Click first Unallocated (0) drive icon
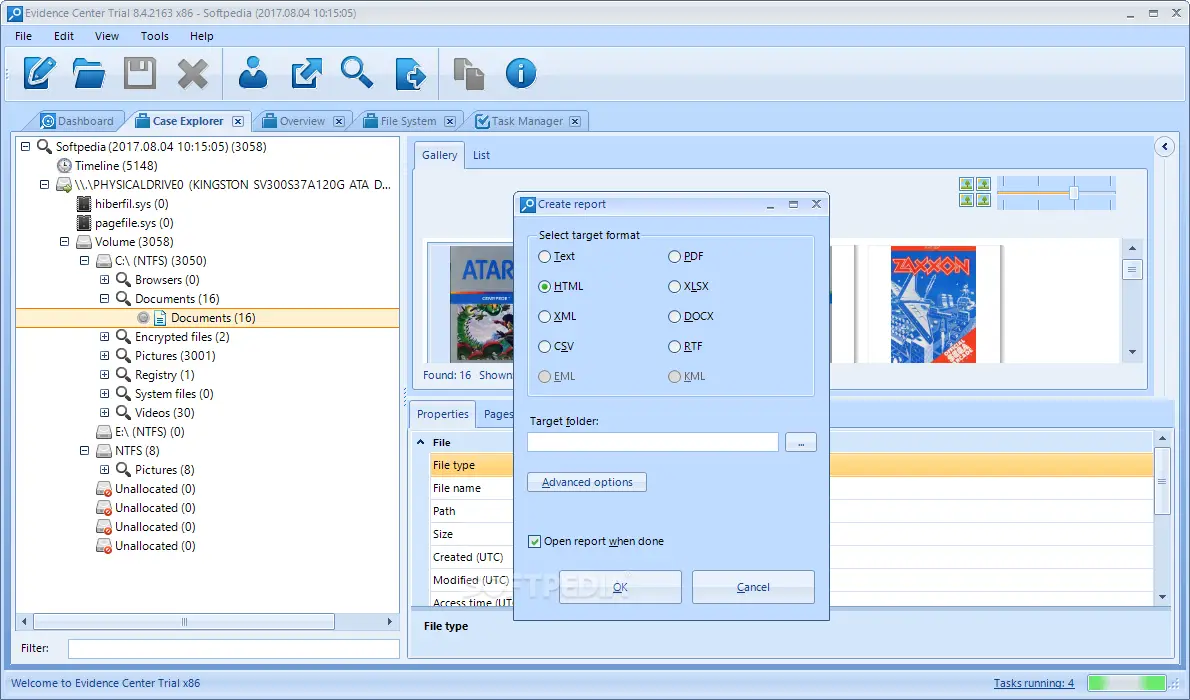This screenshot has width=1190, height=700. [104, 489]
